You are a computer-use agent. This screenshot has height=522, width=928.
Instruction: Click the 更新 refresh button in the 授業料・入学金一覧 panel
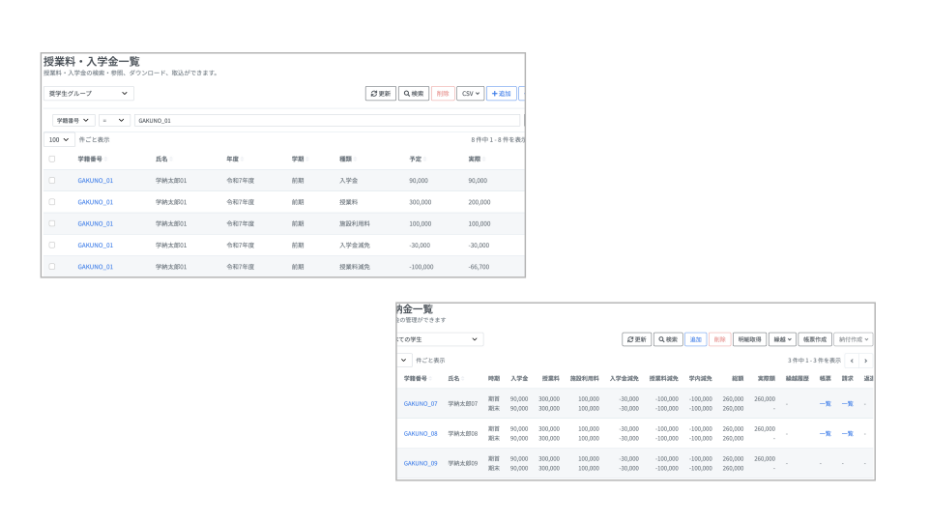[380, 93]
